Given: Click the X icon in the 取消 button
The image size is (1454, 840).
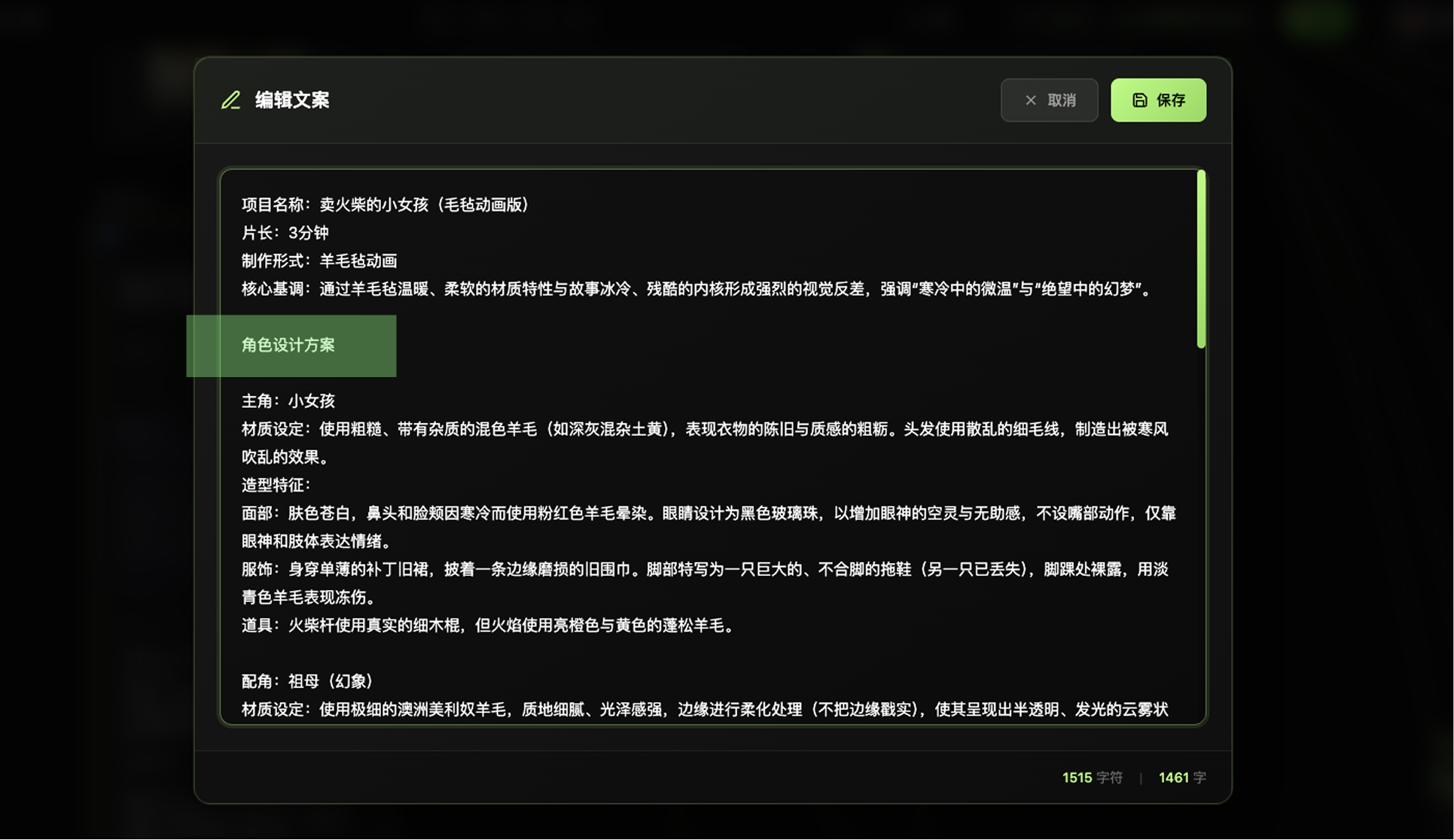Looking at the screenshot, I should coord(1030,100).
